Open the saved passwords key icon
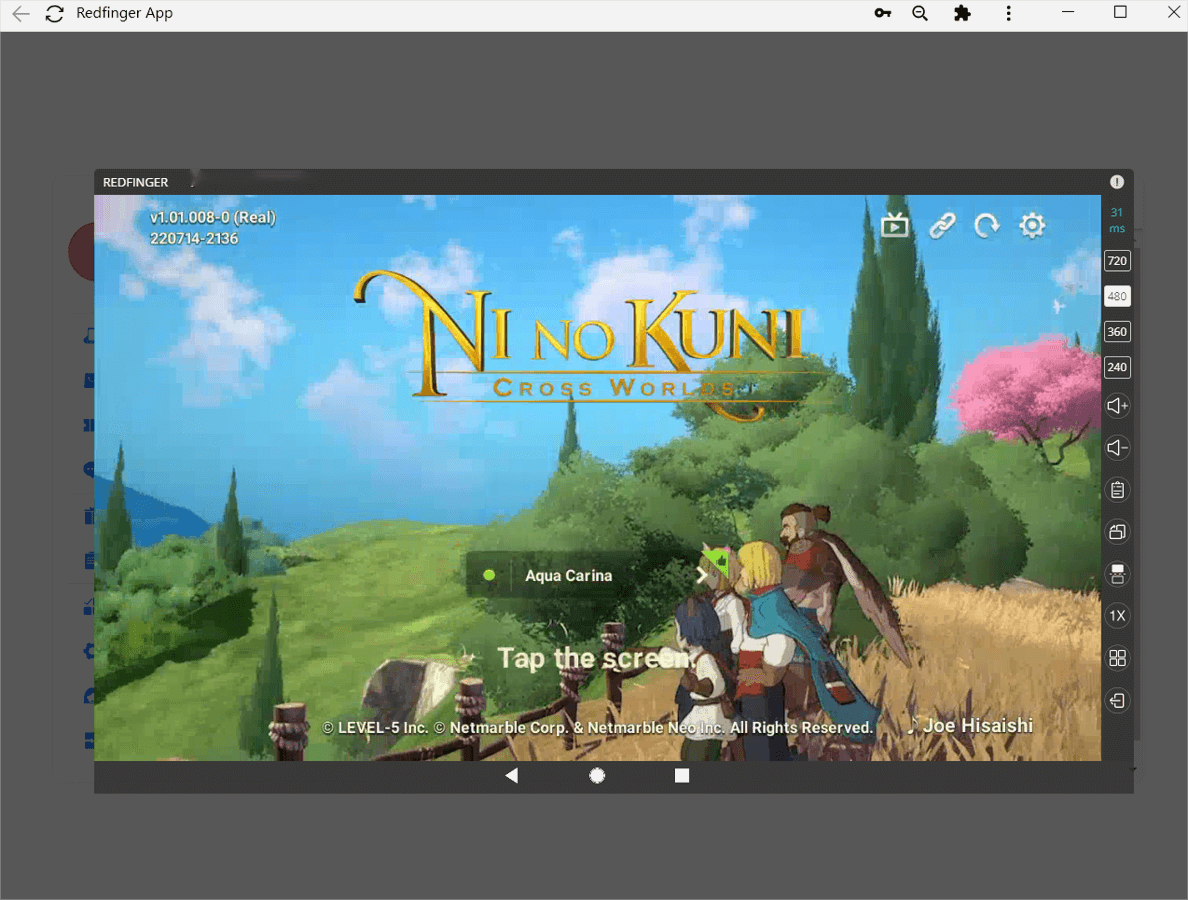The height and width of the screenshot is (900, 1188). tap(883, 13)
